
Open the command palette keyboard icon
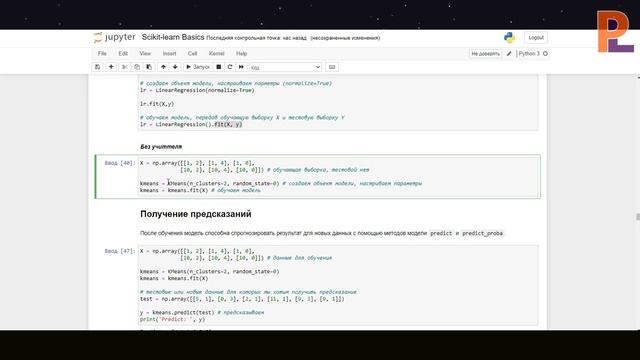332,67
